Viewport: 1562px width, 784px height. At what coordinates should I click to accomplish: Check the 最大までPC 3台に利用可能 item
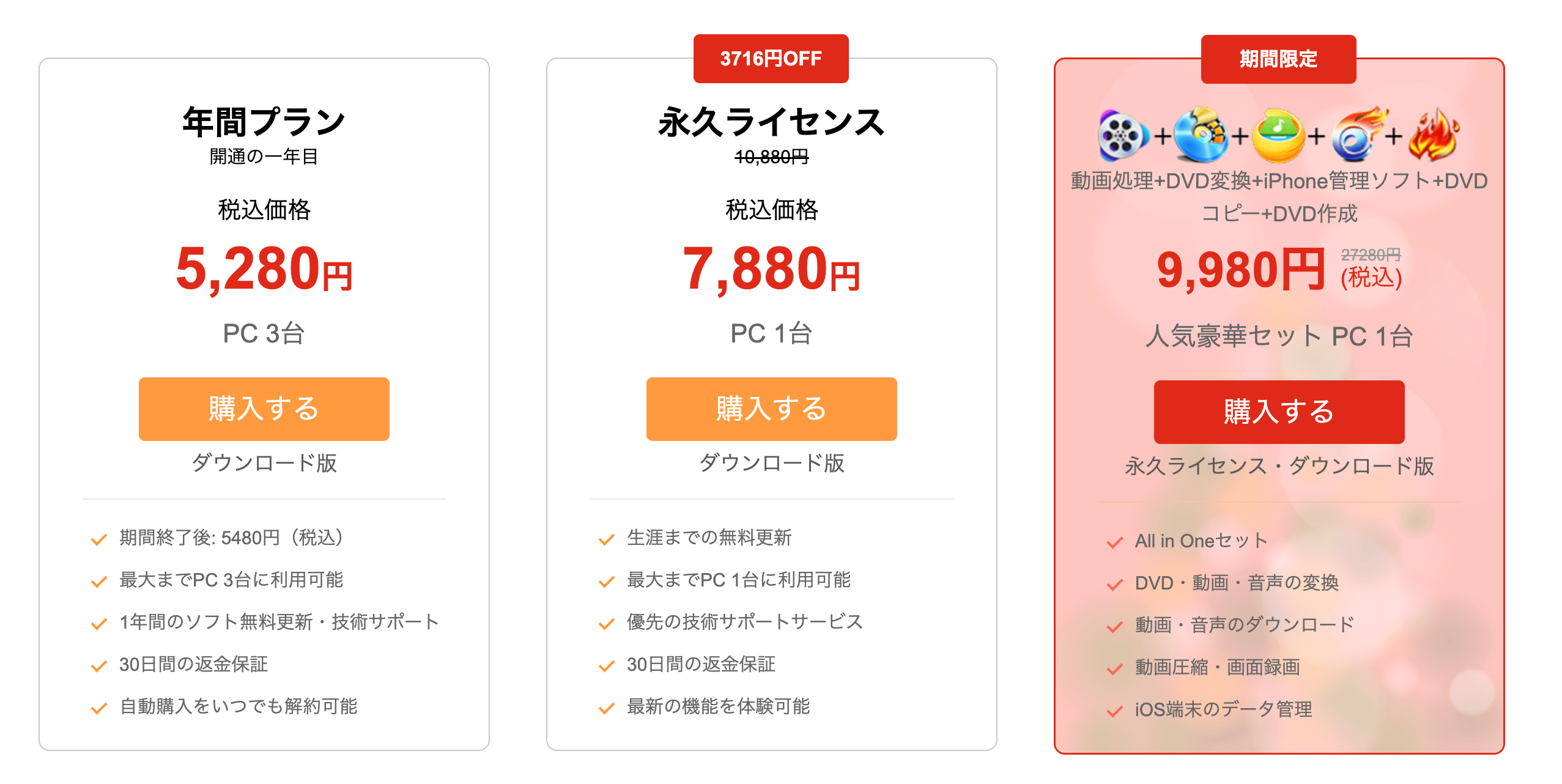98,581
